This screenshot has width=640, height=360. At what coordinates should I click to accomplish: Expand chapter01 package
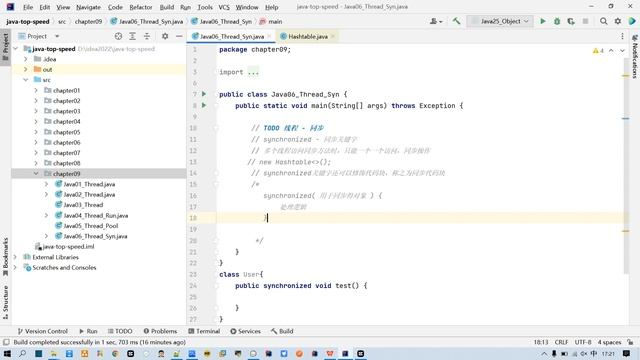point(36,90)
